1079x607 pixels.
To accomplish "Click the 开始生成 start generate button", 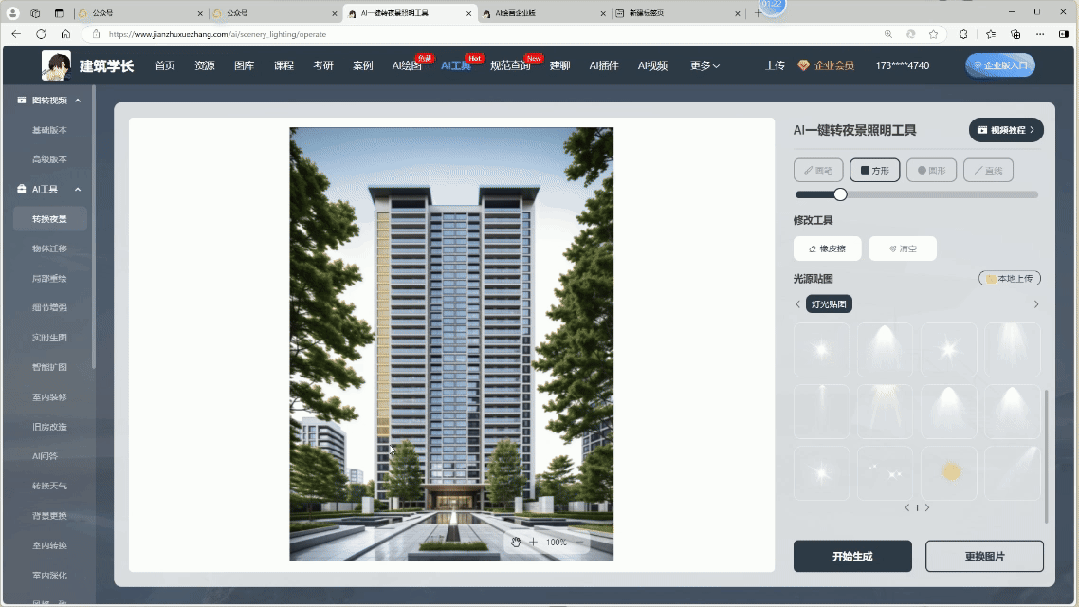I will point(853,556).
